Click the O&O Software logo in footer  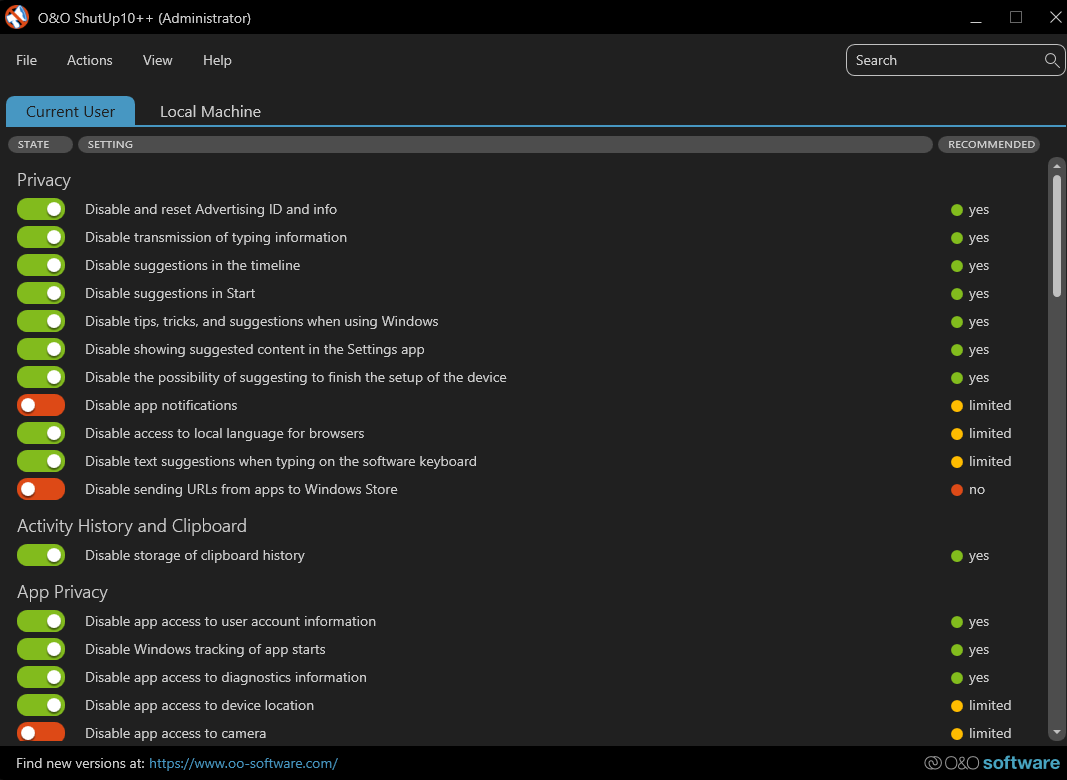coord(991,763)
